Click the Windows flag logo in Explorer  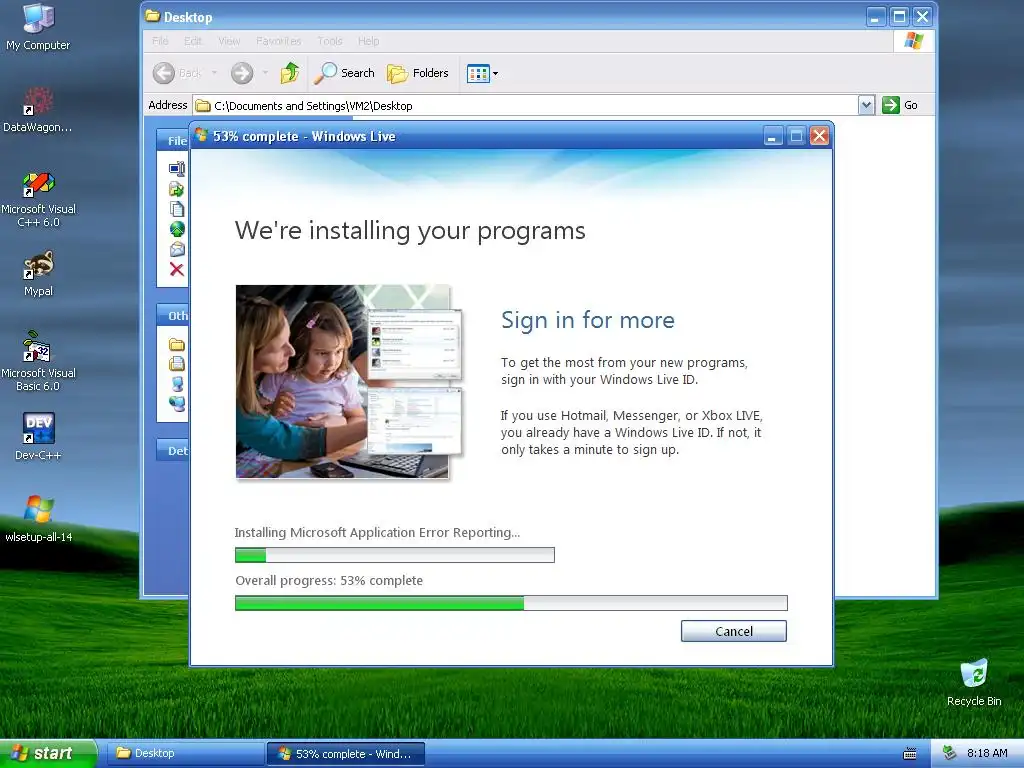coord(914,40)
